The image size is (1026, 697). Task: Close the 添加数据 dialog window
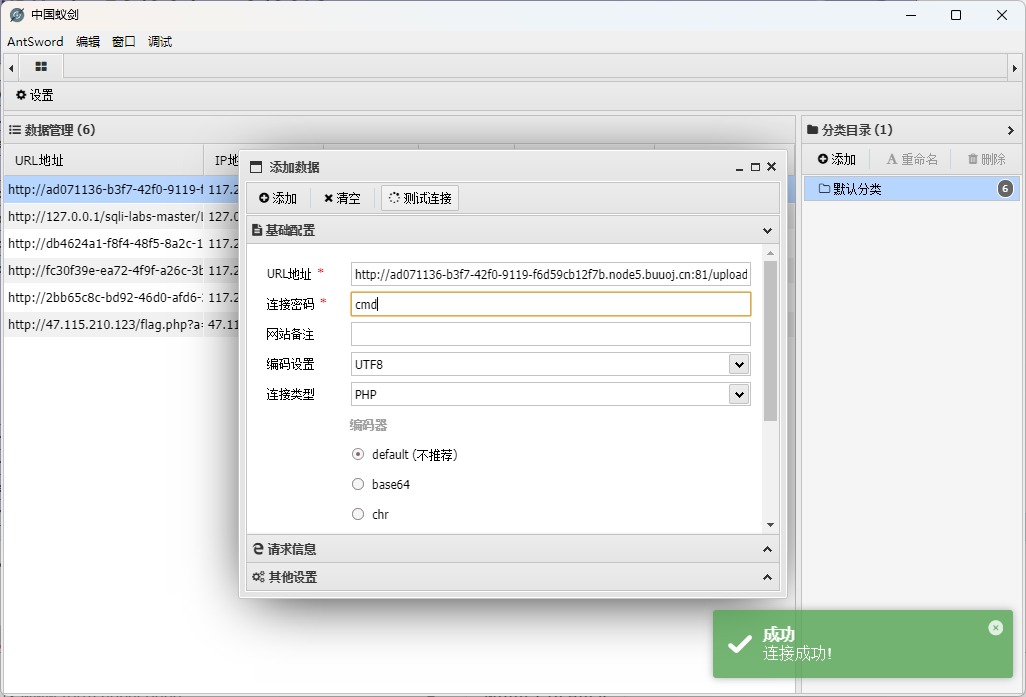click(771, 167)
